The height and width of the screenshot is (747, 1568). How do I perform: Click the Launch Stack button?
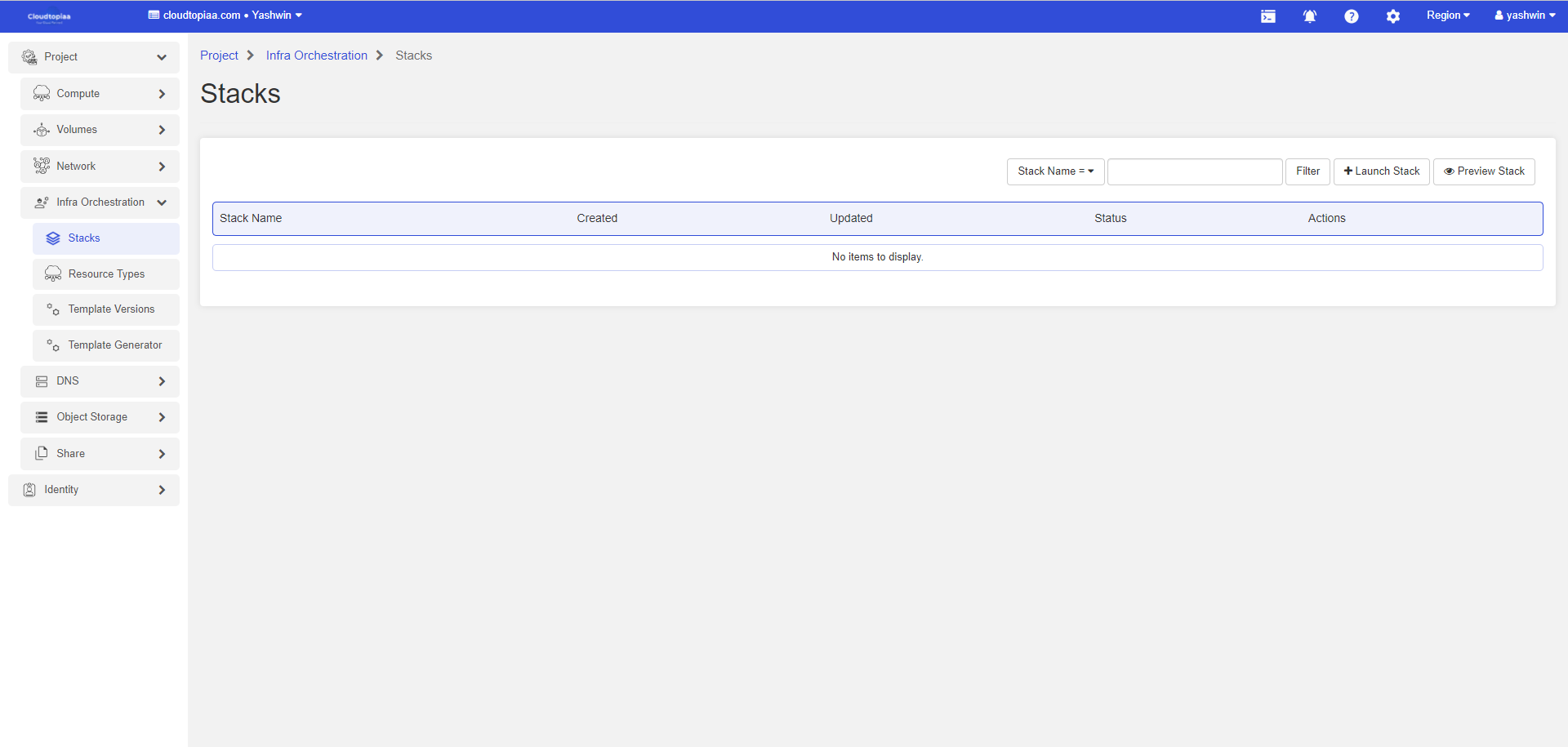tap(1381, 171)
